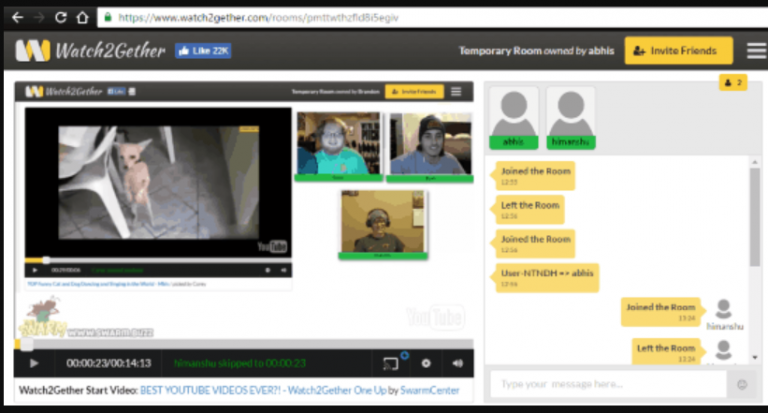
Task: Click the himanshu skipped to 00:00:23 status text
Action: coord(240,363)
